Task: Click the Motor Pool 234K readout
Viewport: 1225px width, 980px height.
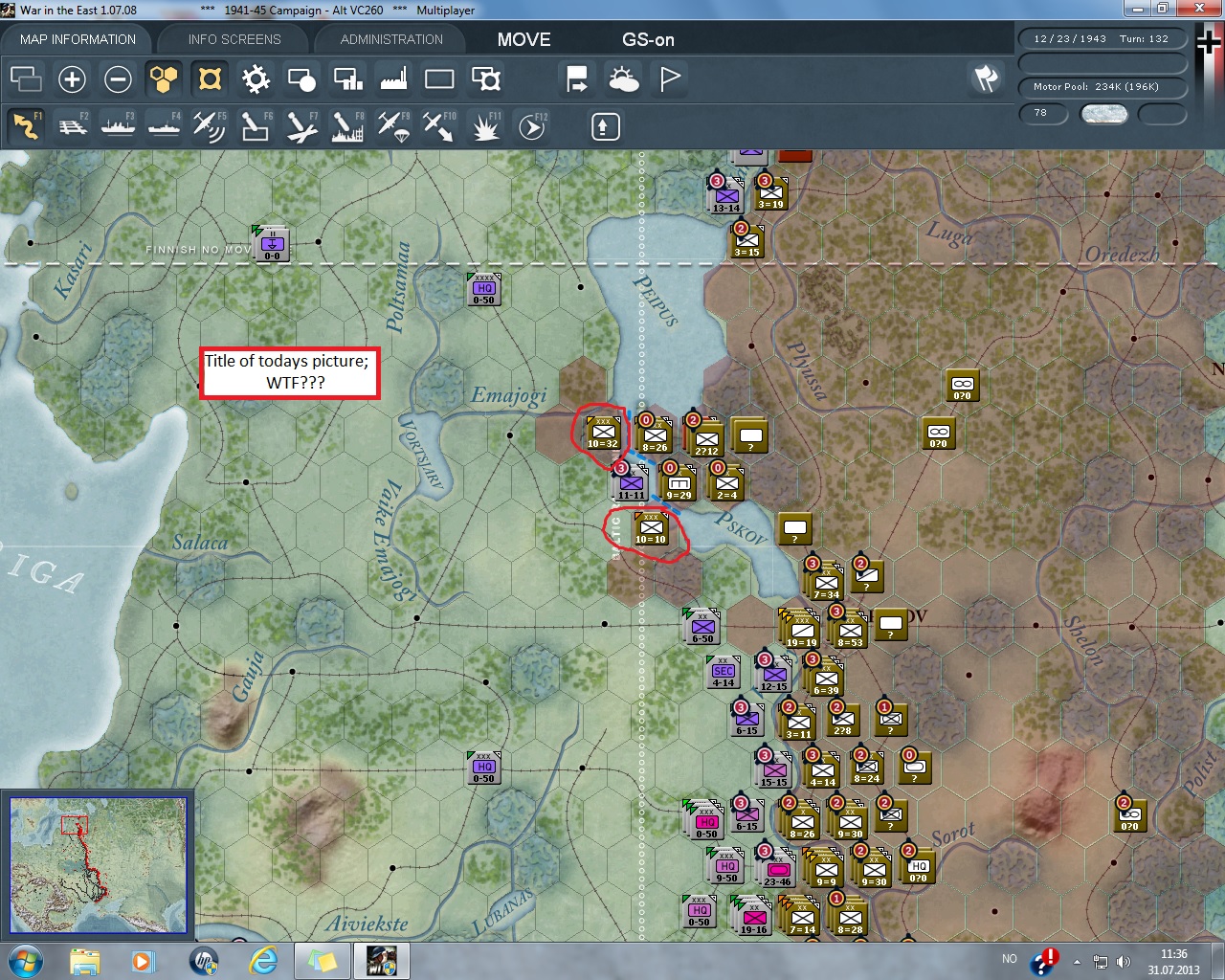Action: (1102, 87)
